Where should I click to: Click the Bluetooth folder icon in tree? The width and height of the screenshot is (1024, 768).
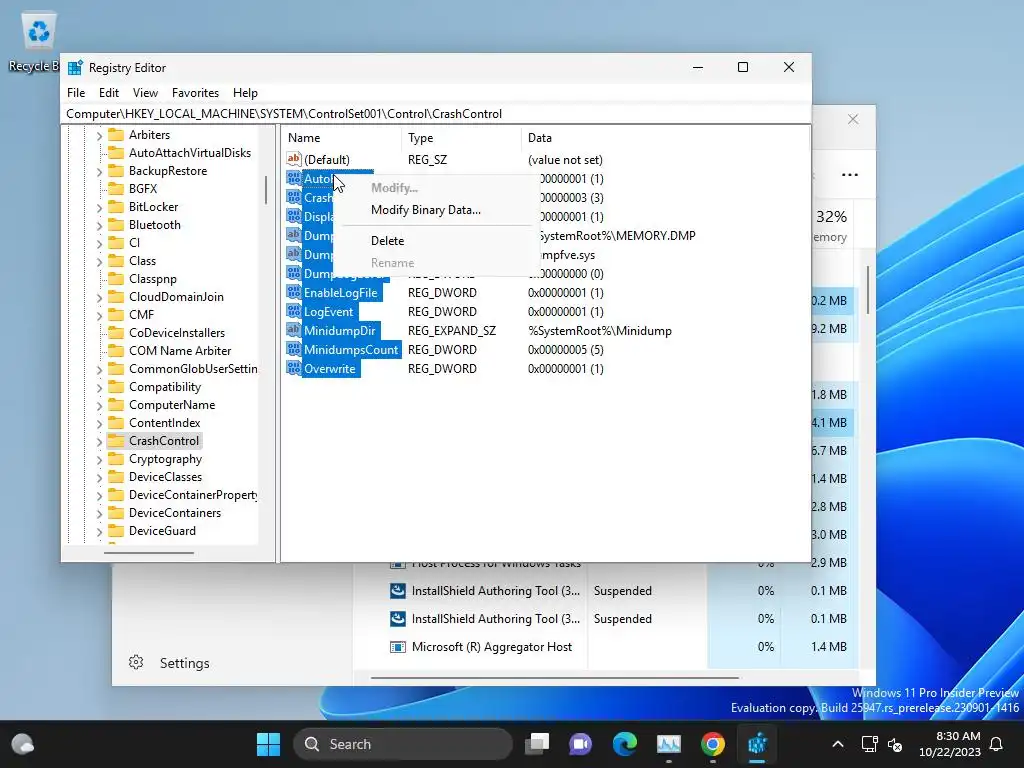click(x=116, y=225)
